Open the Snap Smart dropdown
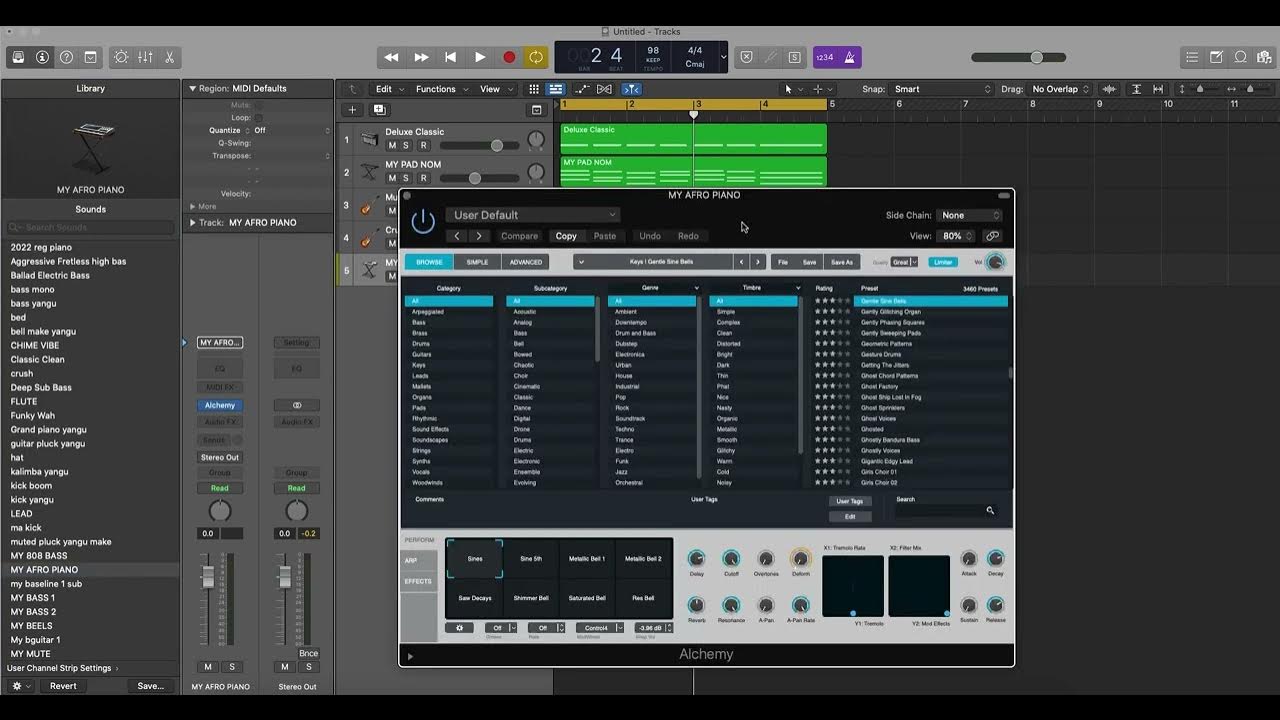This screenshot has width=1280, height=720. tap(942, 89)
